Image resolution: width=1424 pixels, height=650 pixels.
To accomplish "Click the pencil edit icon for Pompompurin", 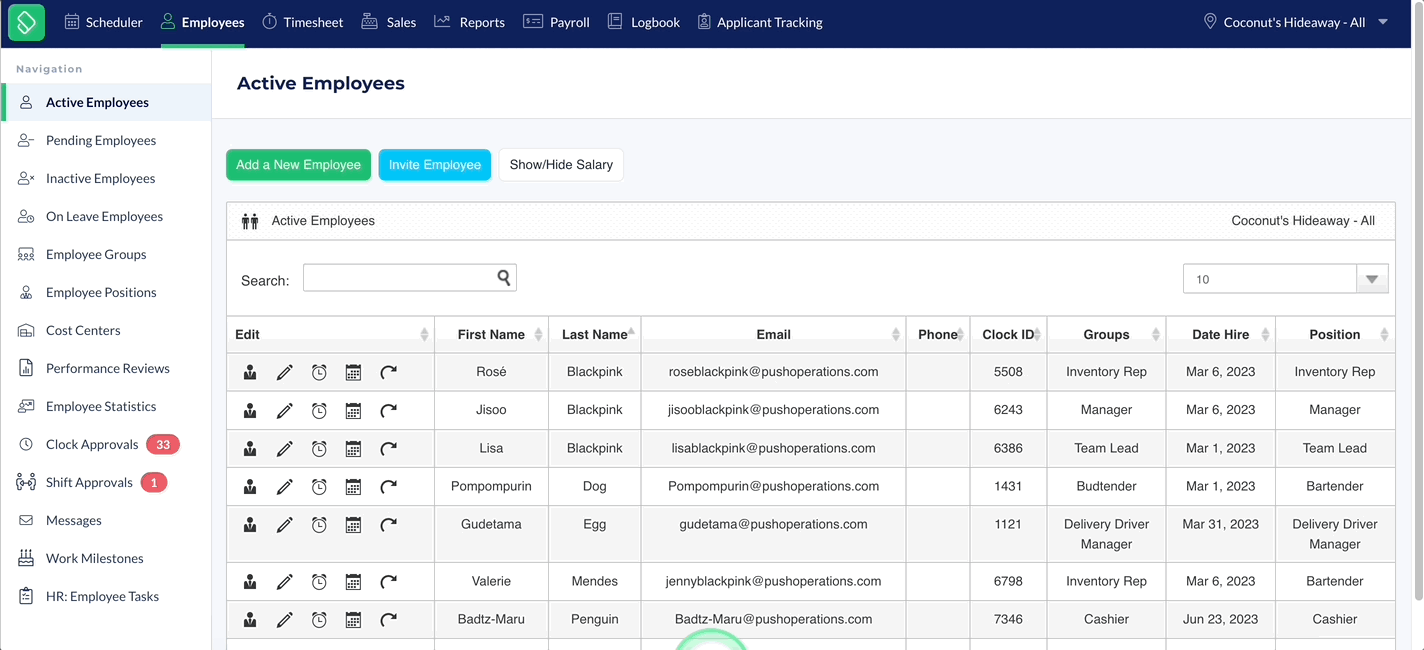I will 285,487.
